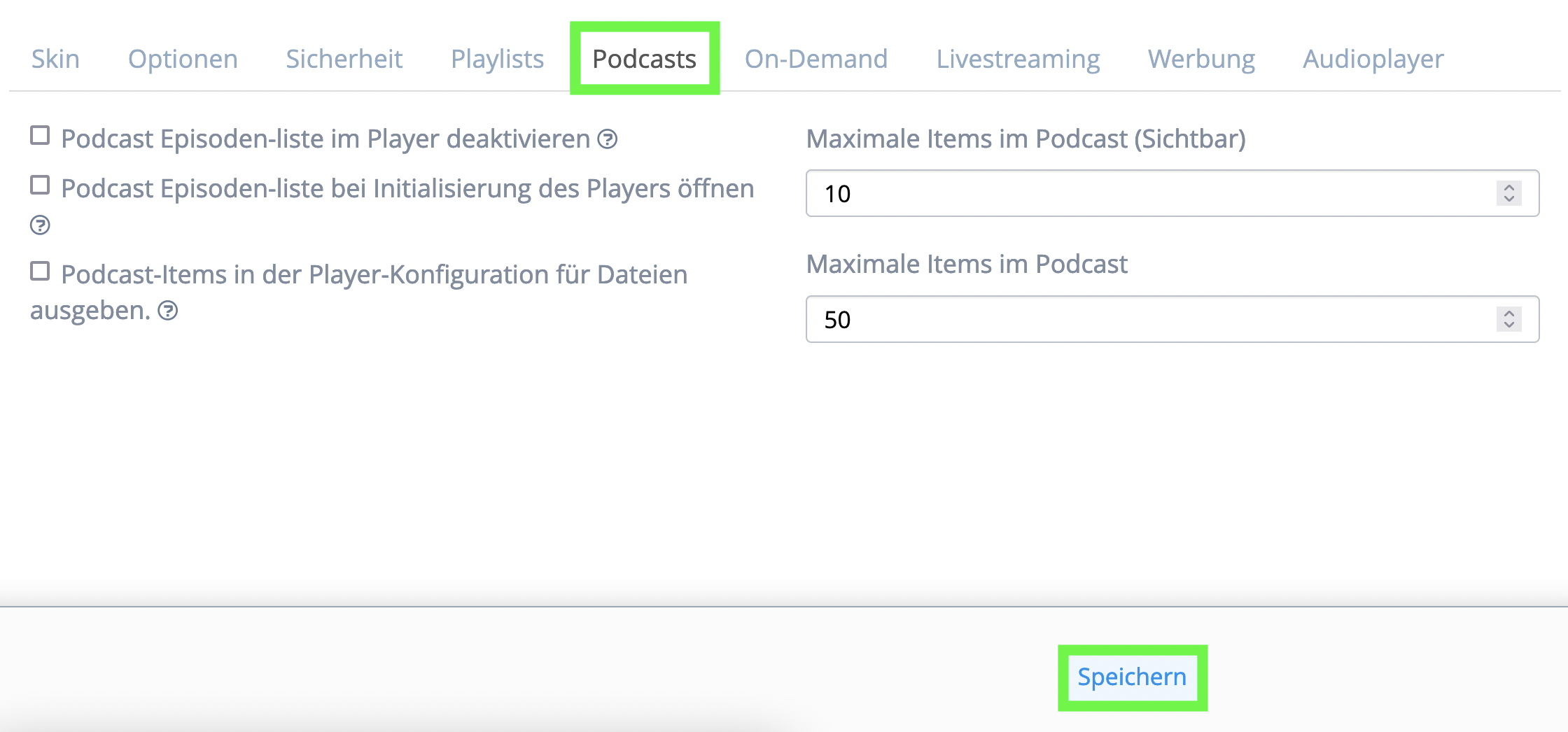Click help icon after 'ausgeben.' label
The height and width of the screenshot is (732, 1568).
point(167,311)
